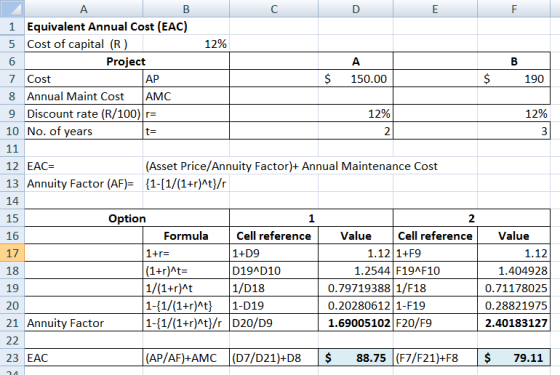Select the 12% discount rate in D9
The width and height of the screenshot is (560, 375).
pyautogui.click(x=356, y=114)
